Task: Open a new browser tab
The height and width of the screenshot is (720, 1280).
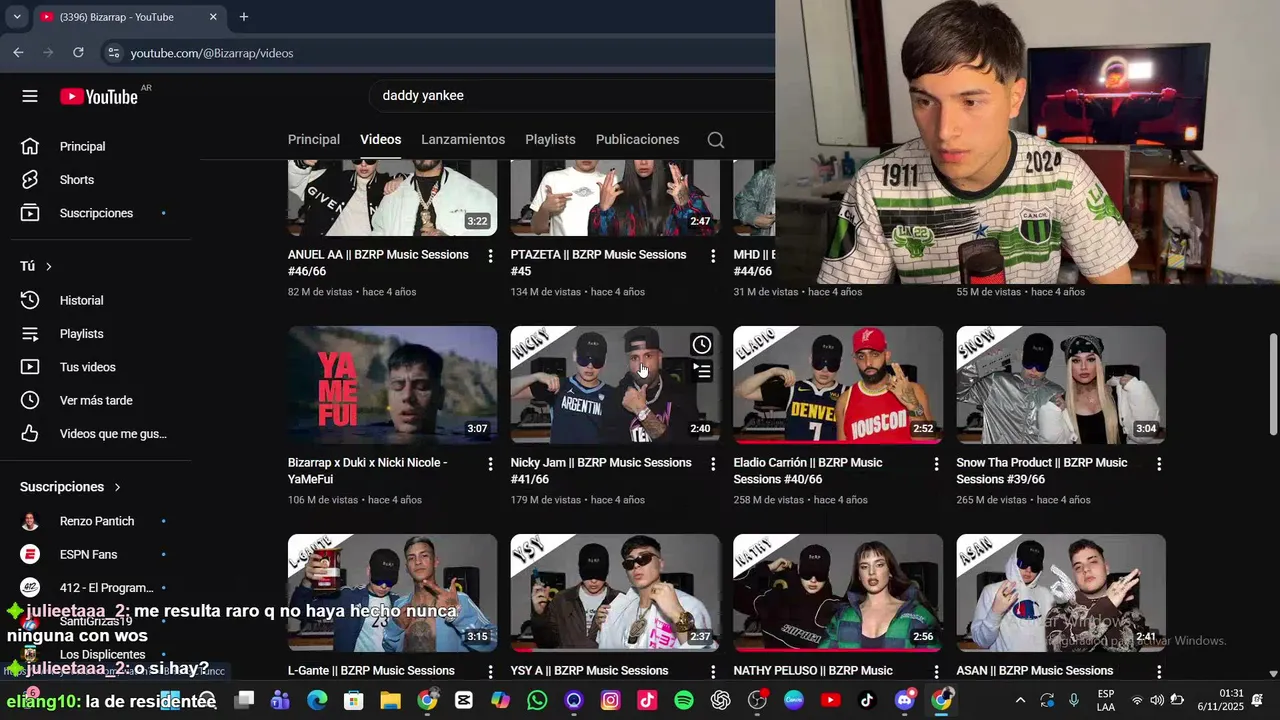Action: tap(243, 17)
